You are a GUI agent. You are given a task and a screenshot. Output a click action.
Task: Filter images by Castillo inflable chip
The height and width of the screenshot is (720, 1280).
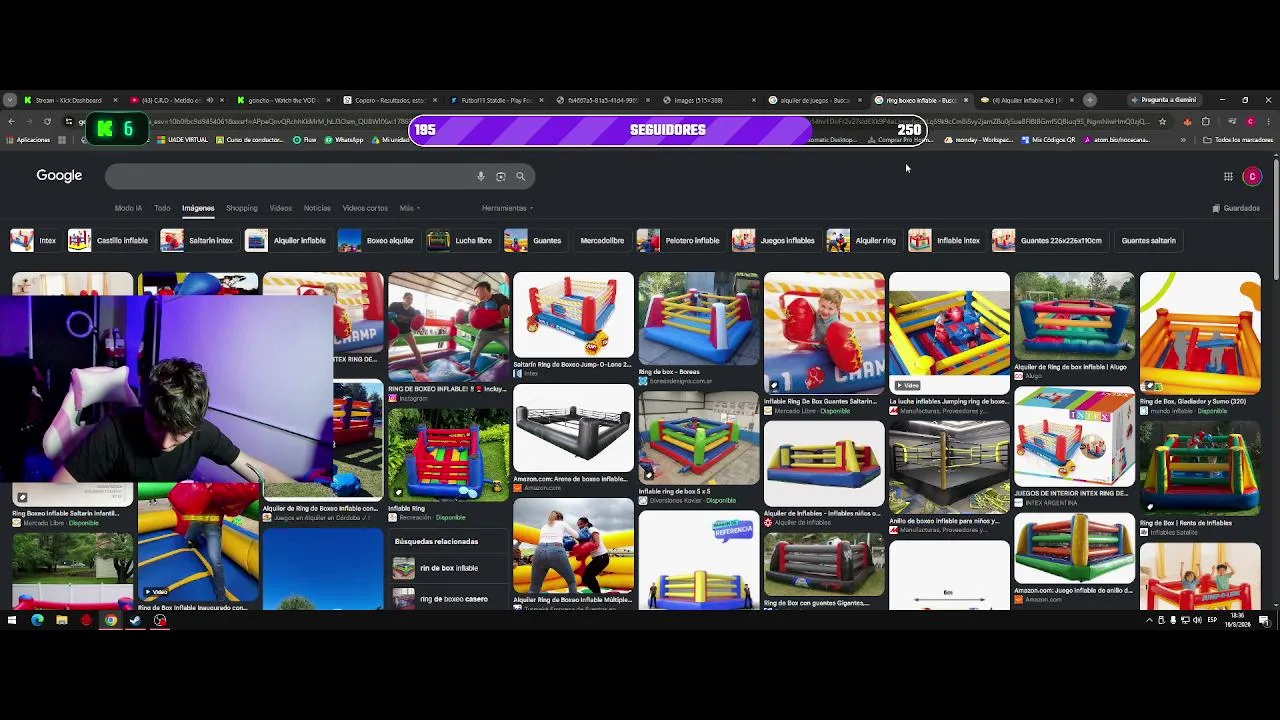[109, 240]
